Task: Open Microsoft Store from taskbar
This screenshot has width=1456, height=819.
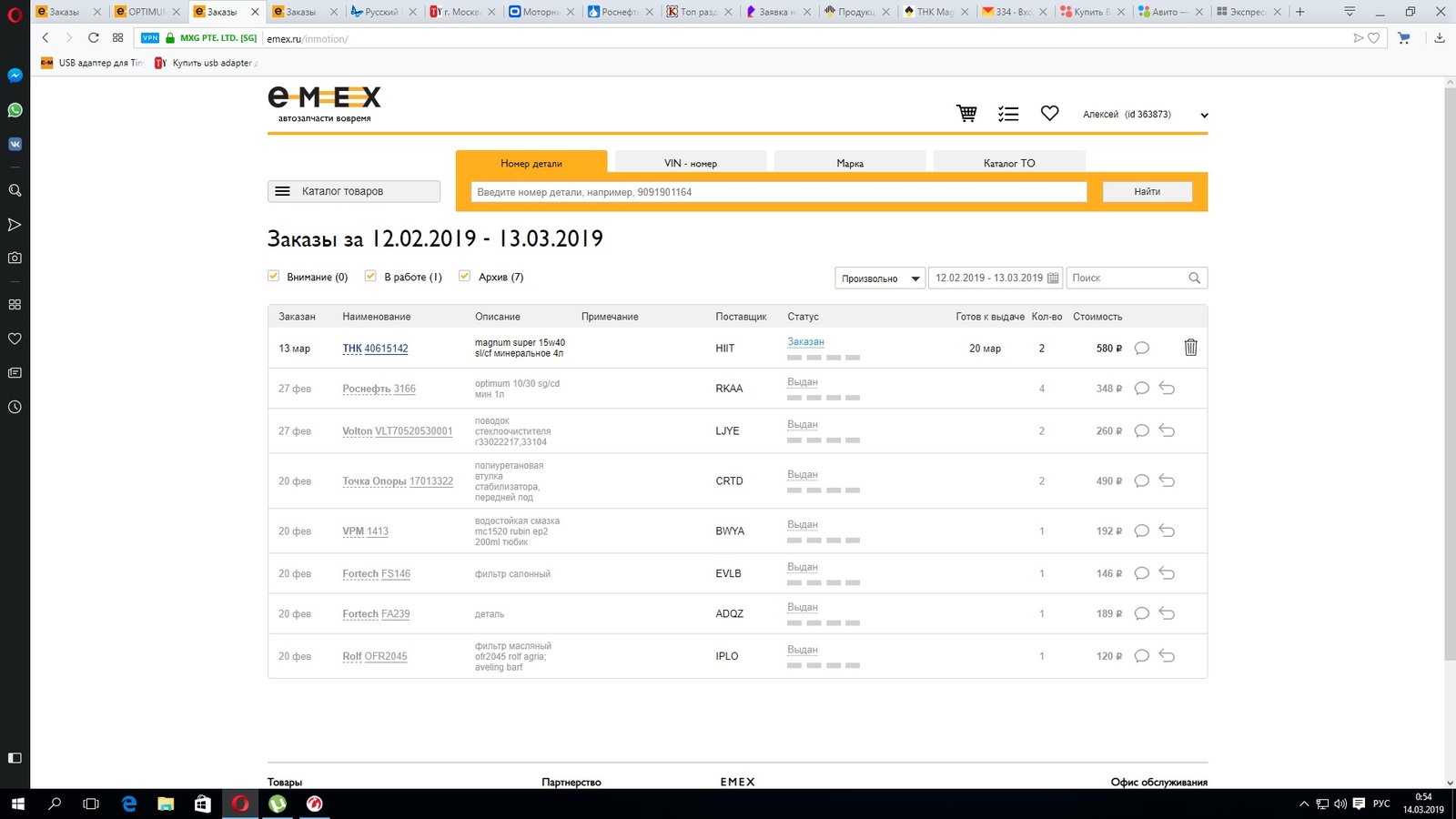Action: [x=203, y=804]
